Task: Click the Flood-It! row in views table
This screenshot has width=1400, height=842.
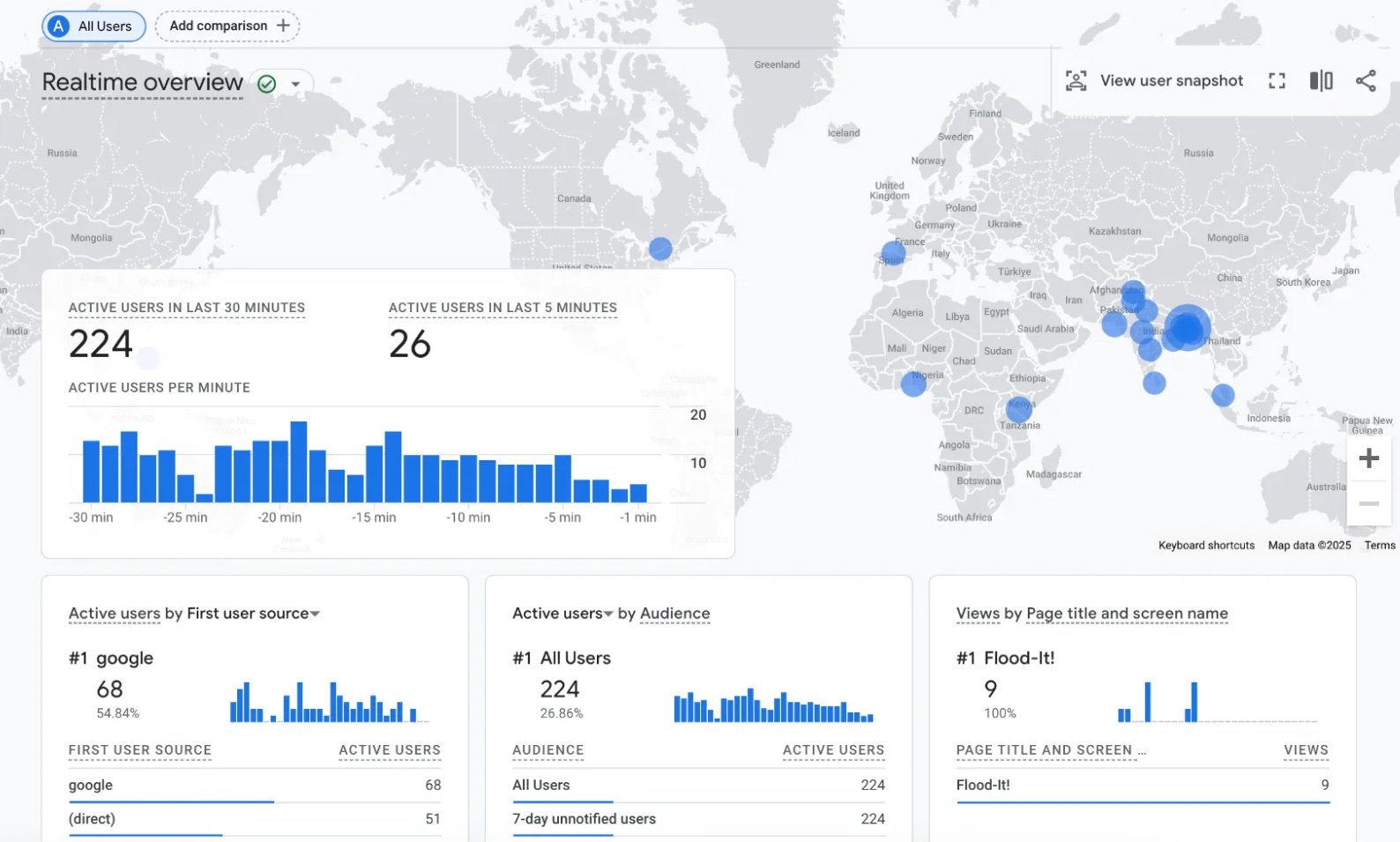Action: tap(1142, 785)
